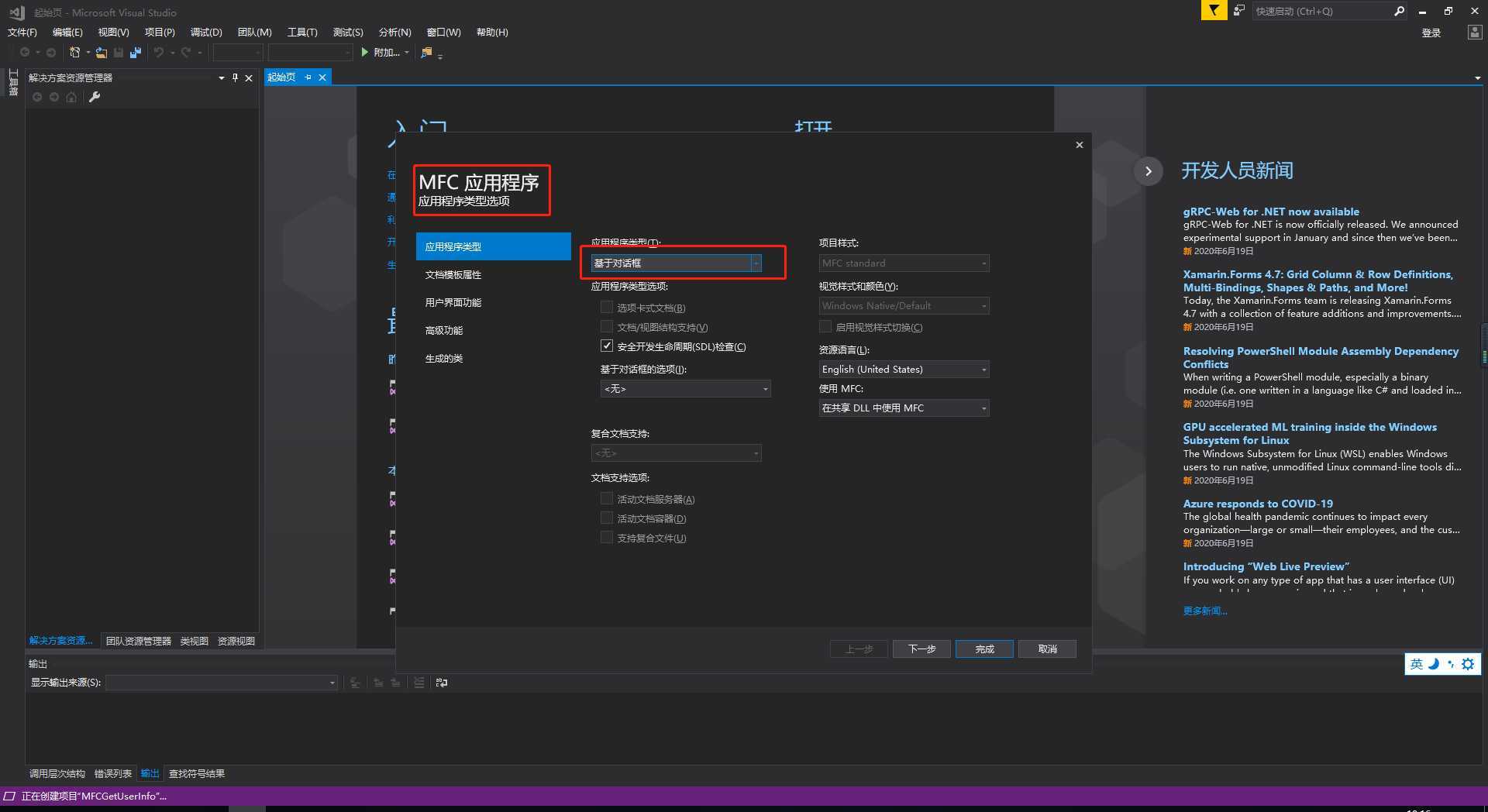Click the user account avatar icon
Image resolution: width=1488 pixels, height=812 pixels.
pyautogui.click(x=1474, y=33)
